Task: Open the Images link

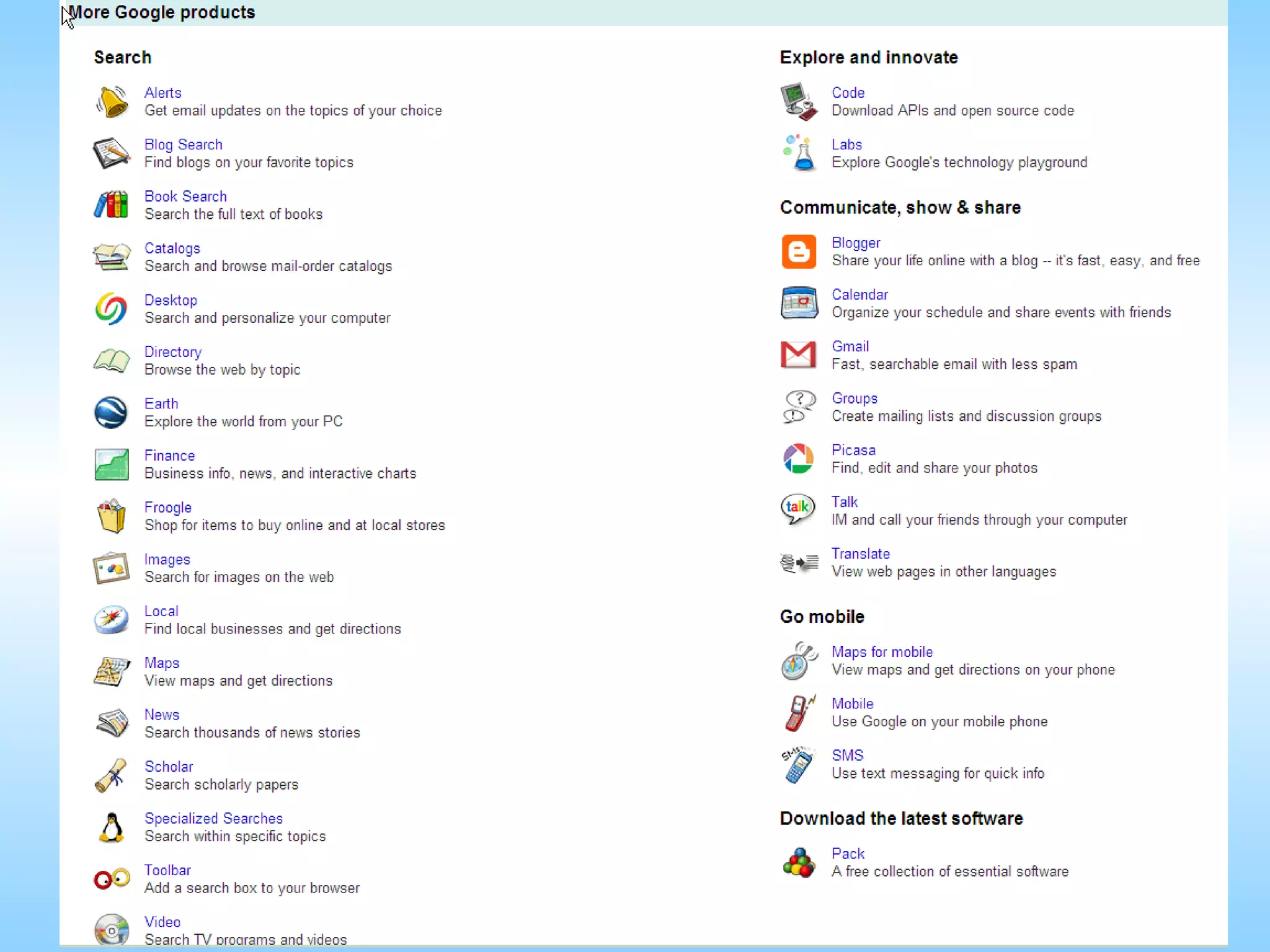Action: (x=167, y=560)
